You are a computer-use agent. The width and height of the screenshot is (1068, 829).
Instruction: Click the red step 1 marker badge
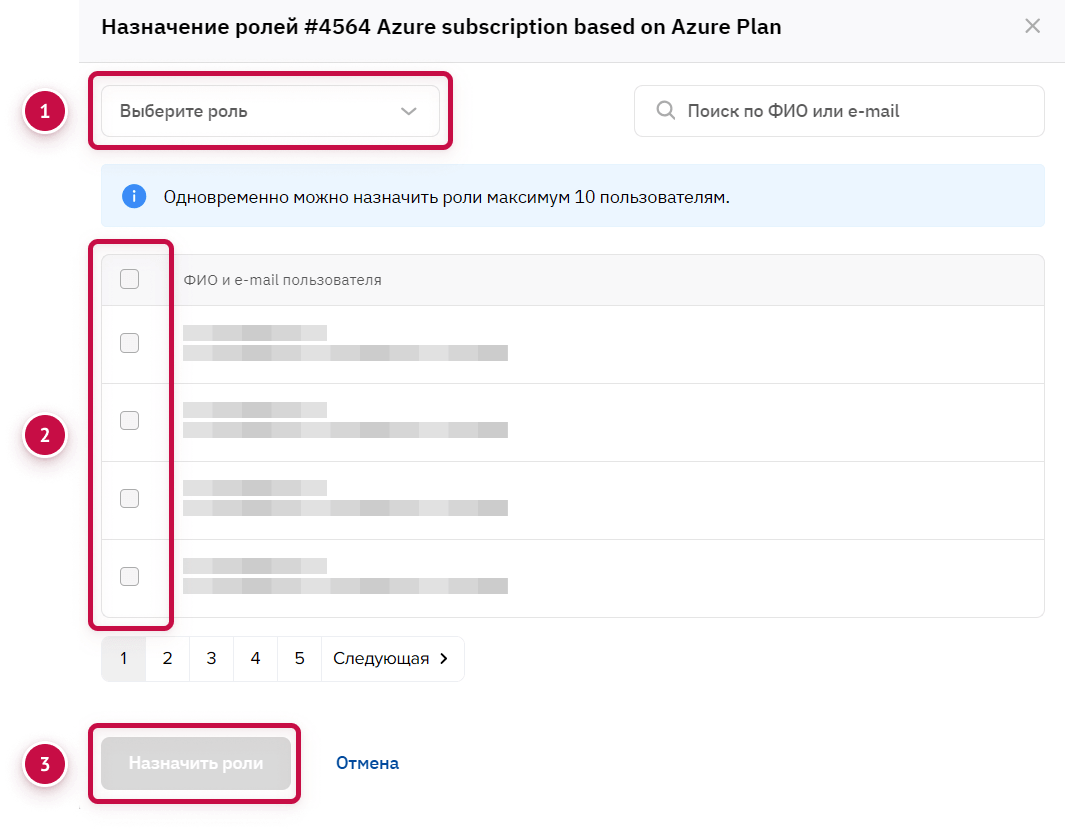coord(45,111)
